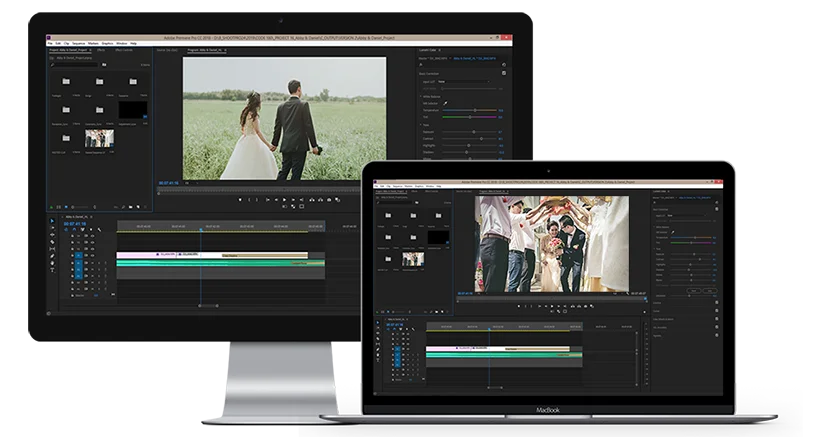Image resolution: width=820 pixels, height=437 pixels.
Task: Open Input LUT dropdown on MacBook Lumetri
Action: (x=686, y=215)
